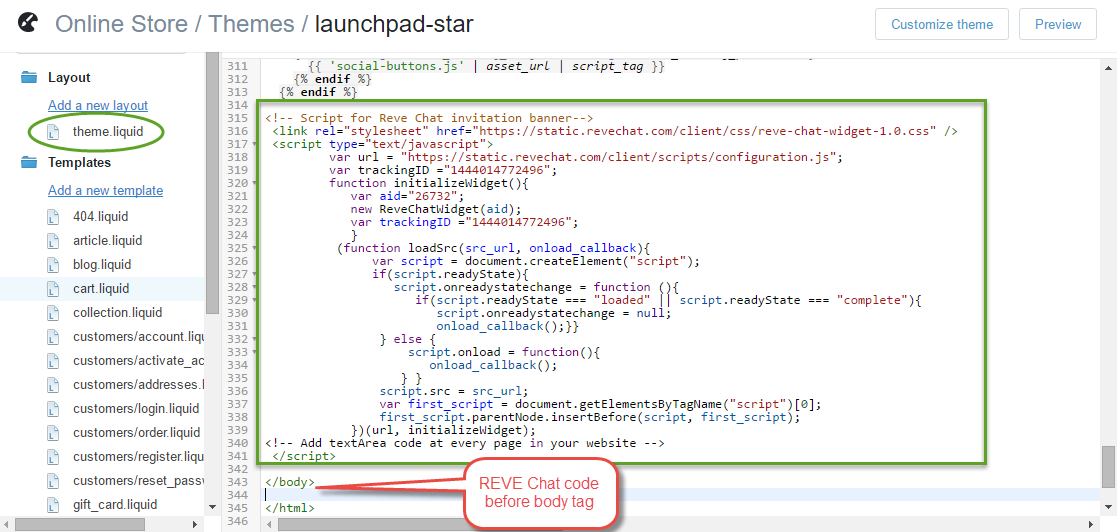Click the file icon beside customers/login.liquid

coord(53,410)
